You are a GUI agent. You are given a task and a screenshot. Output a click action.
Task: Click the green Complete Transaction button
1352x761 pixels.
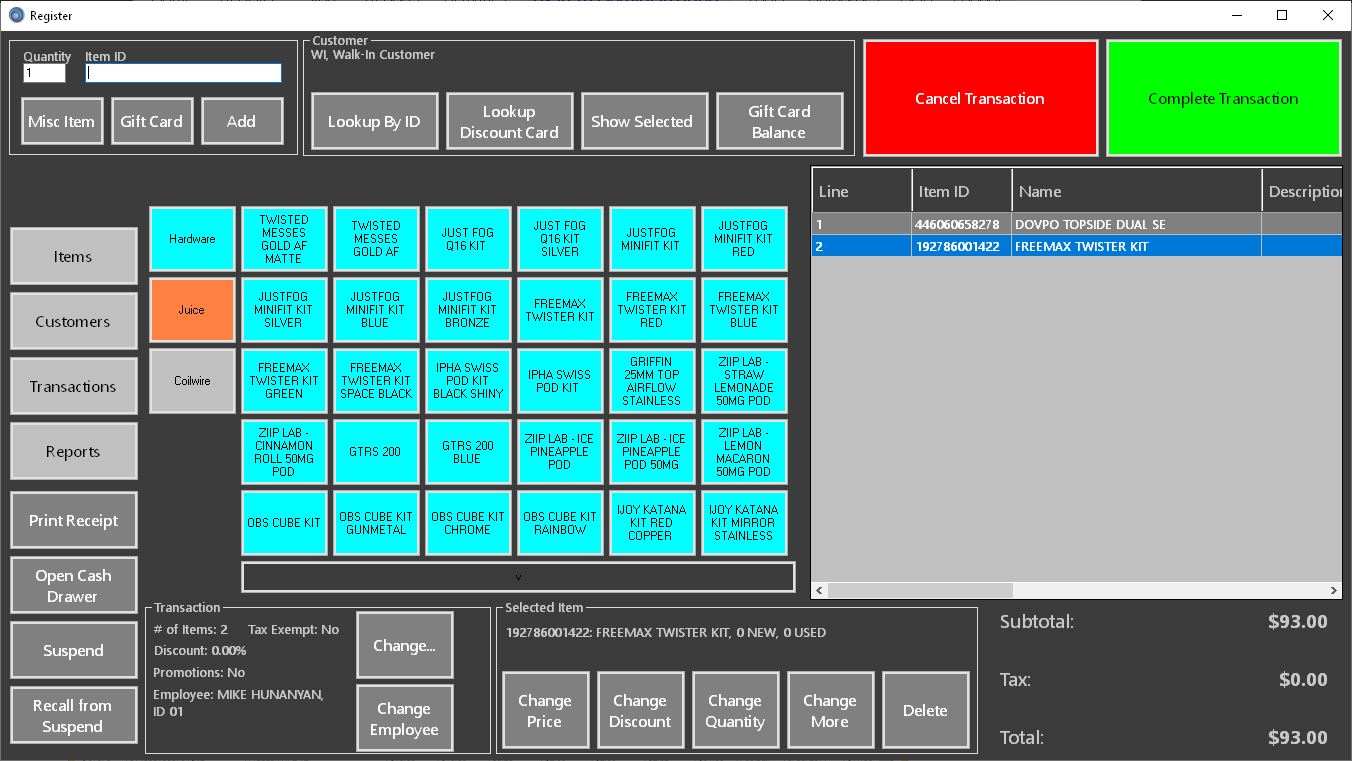[1223, 98]
